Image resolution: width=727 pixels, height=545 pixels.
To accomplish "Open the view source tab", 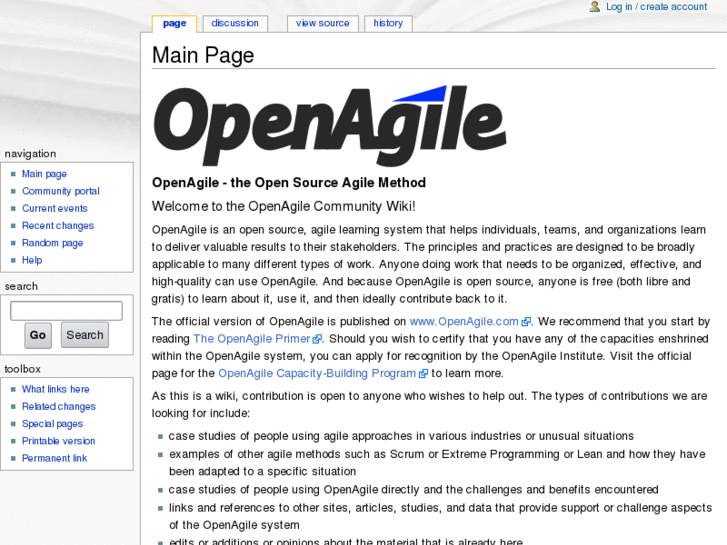I will (323, 23).
